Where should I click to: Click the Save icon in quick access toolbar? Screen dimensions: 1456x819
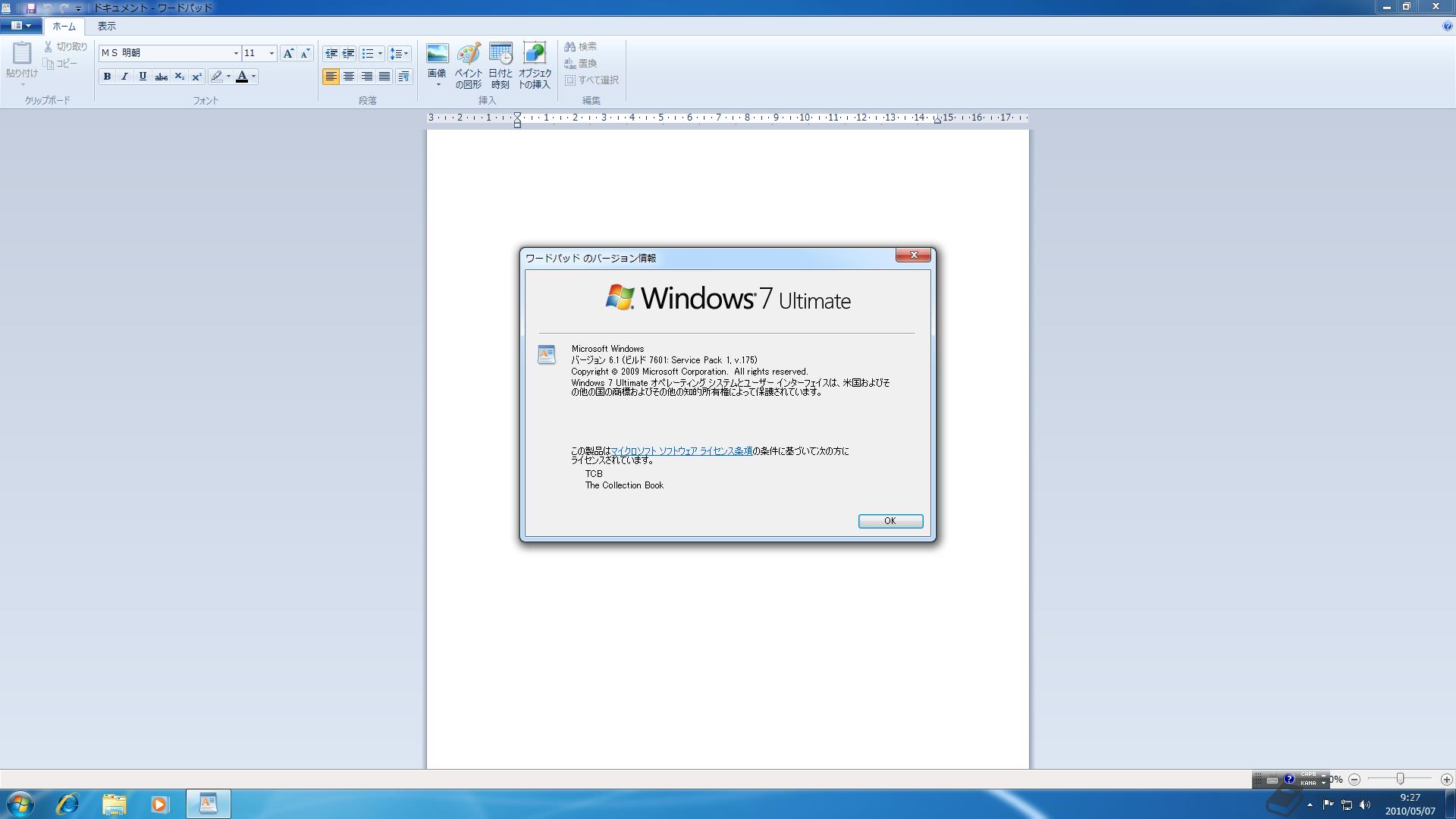pos(31,8)
